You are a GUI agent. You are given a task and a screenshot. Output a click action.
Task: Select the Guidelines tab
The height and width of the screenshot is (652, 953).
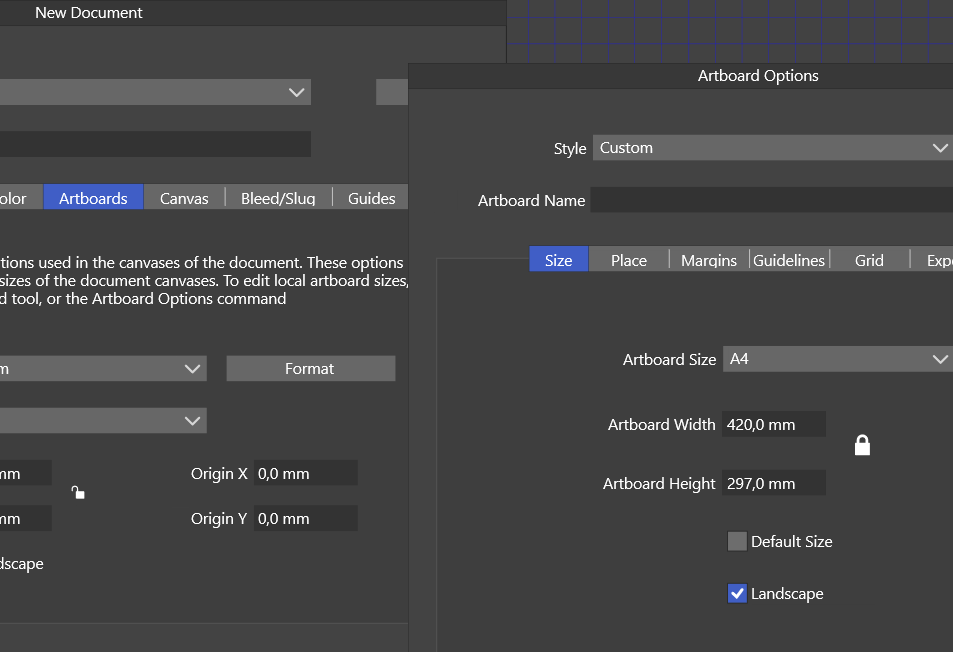coord(789,260)
